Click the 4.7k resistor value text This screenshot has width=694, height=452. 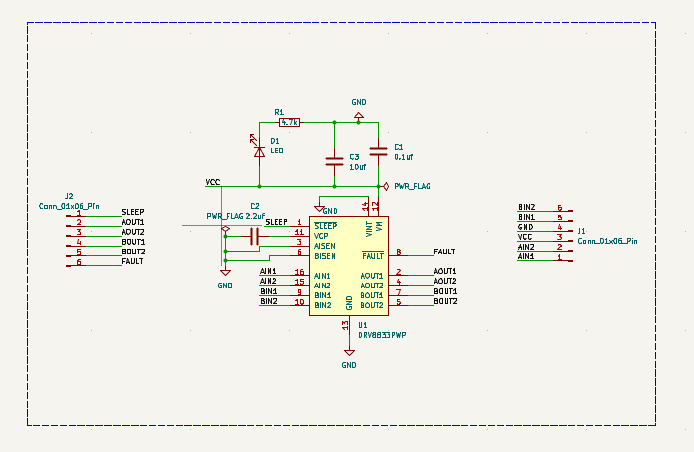(289, 122)
